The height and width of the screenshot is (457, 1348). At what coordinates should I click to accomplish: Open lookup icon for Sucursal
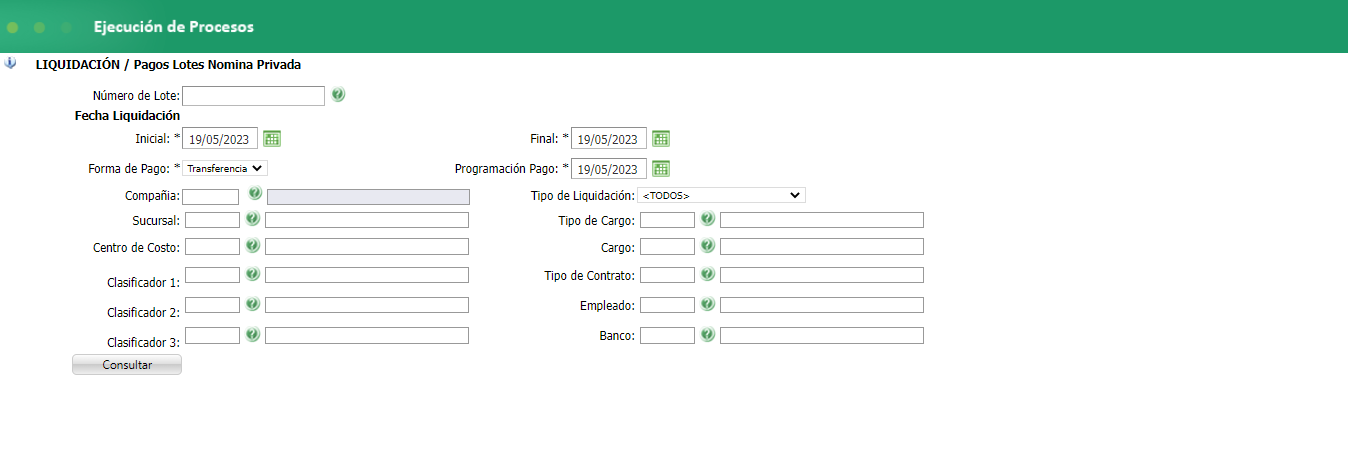253,218
